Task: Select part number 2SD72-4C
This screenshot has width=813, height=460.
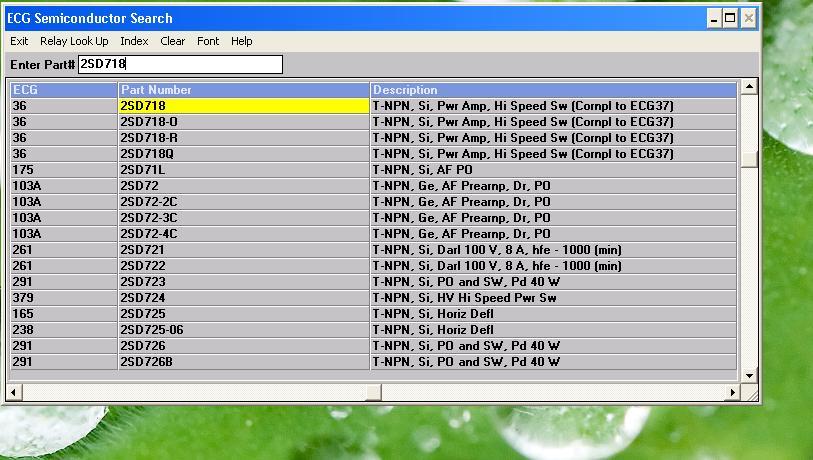Action: [x=244, y=234]
